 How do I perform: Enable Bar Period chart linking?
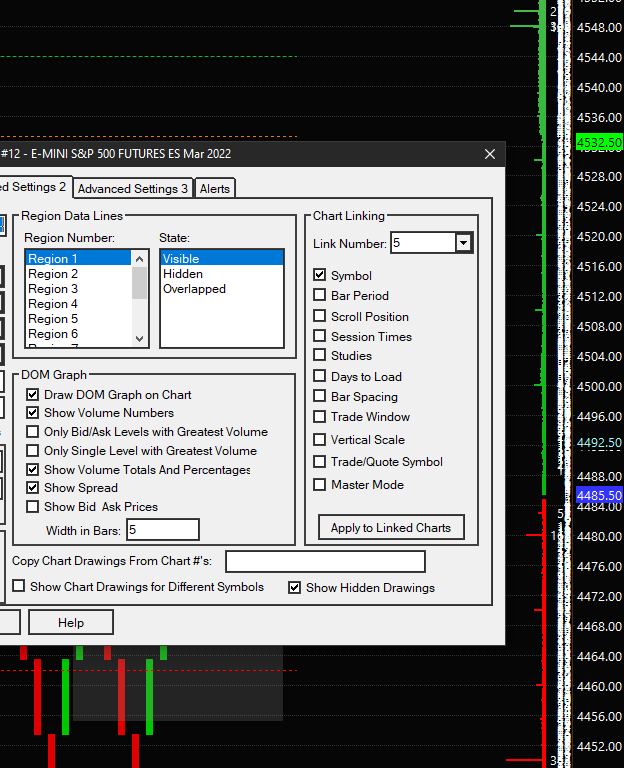(x=320, y=296)
